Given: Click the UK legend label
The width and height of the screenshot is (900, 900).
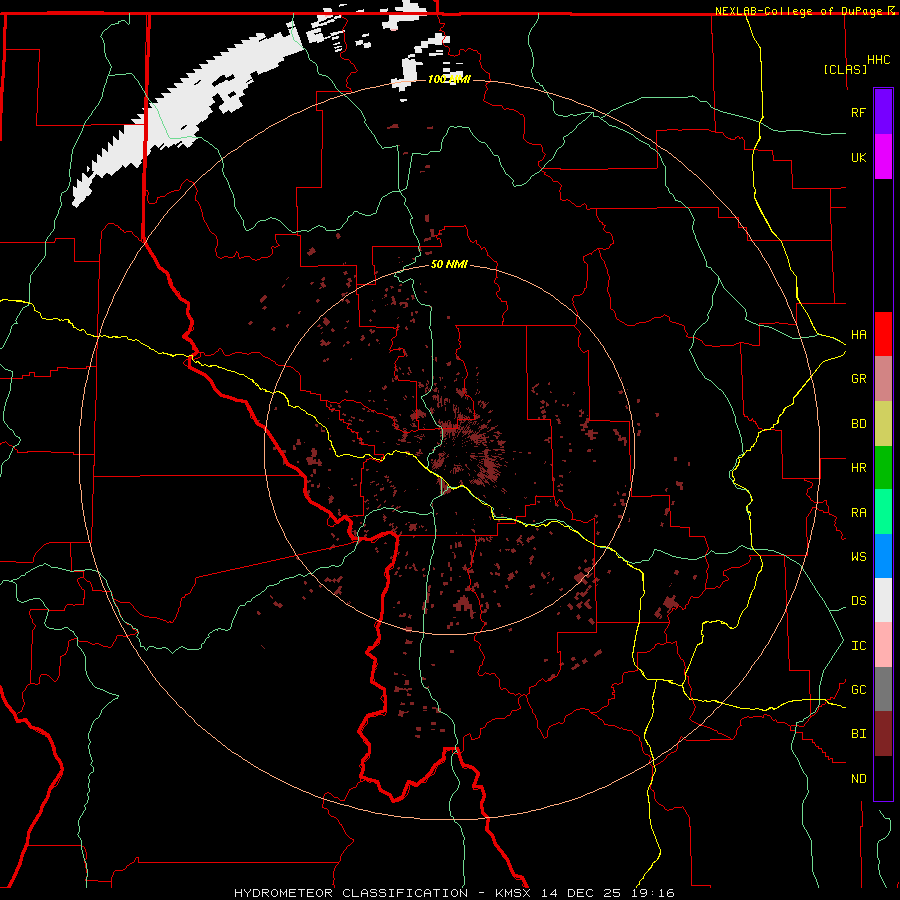Looking at the screenshot, I should tap(858, 157).
